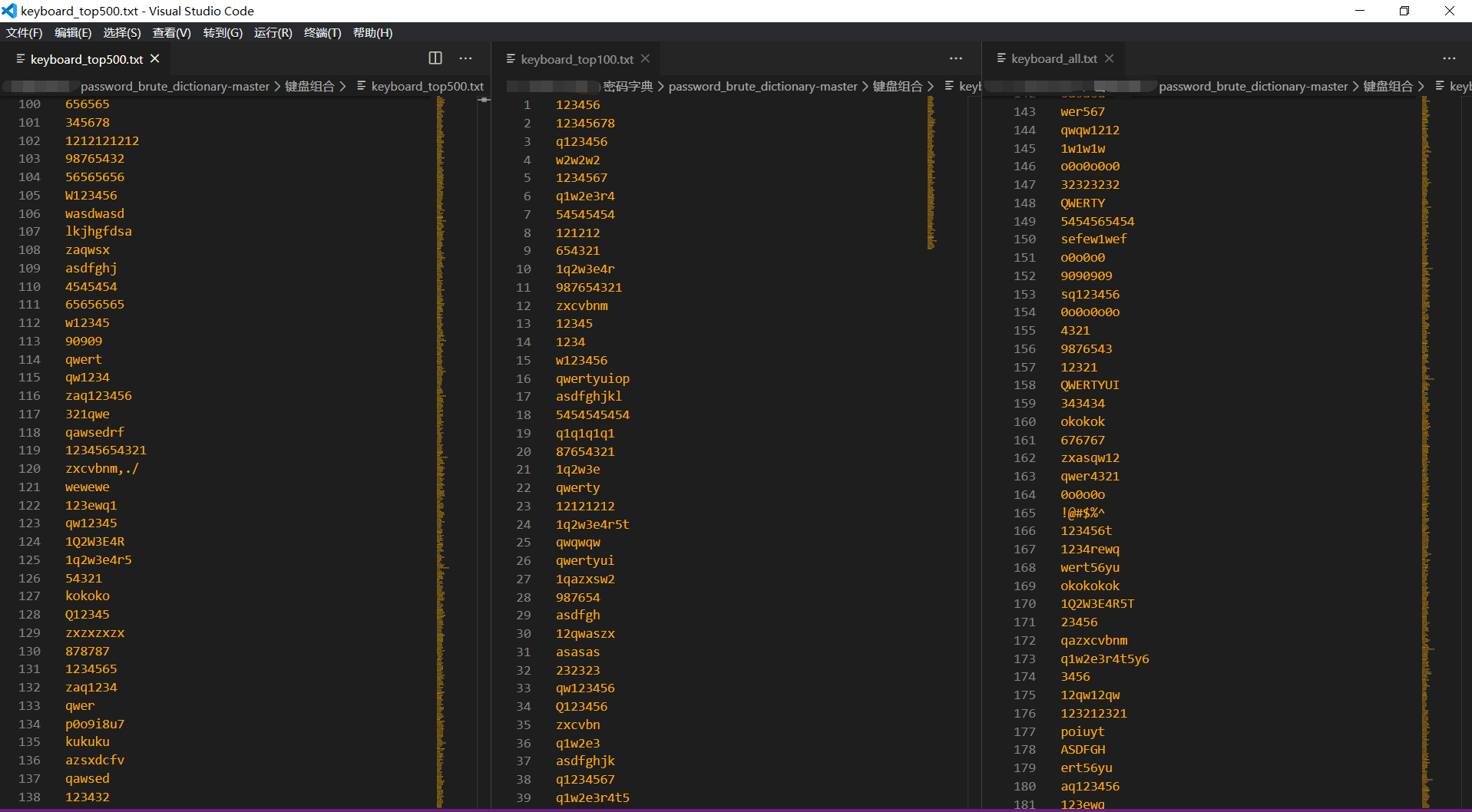
Task: Click text 'sefew1wef' on line 150
Action: (x=1093, y=239)
